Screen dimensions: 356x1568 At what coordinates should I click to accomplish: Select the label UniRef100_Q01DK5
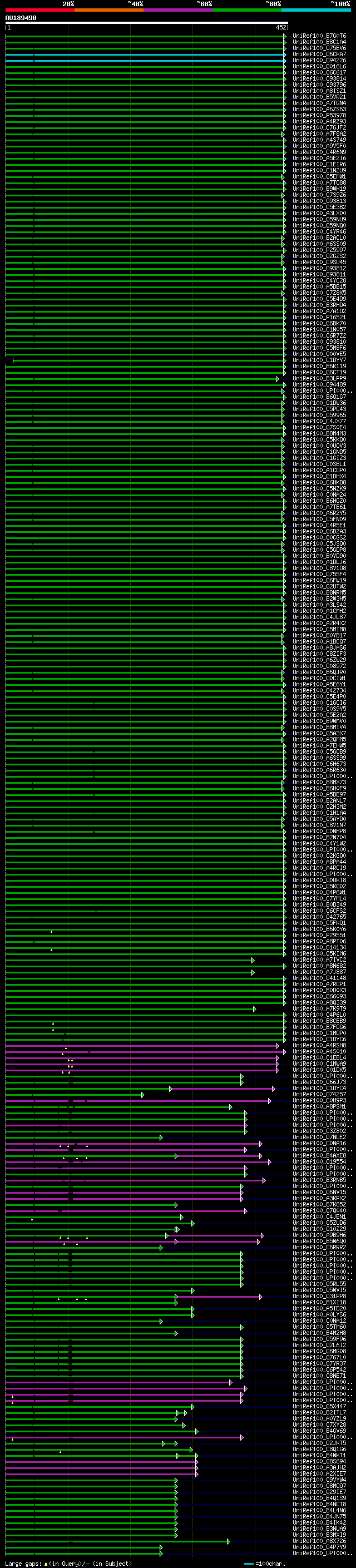click(x=319, y=1070)
